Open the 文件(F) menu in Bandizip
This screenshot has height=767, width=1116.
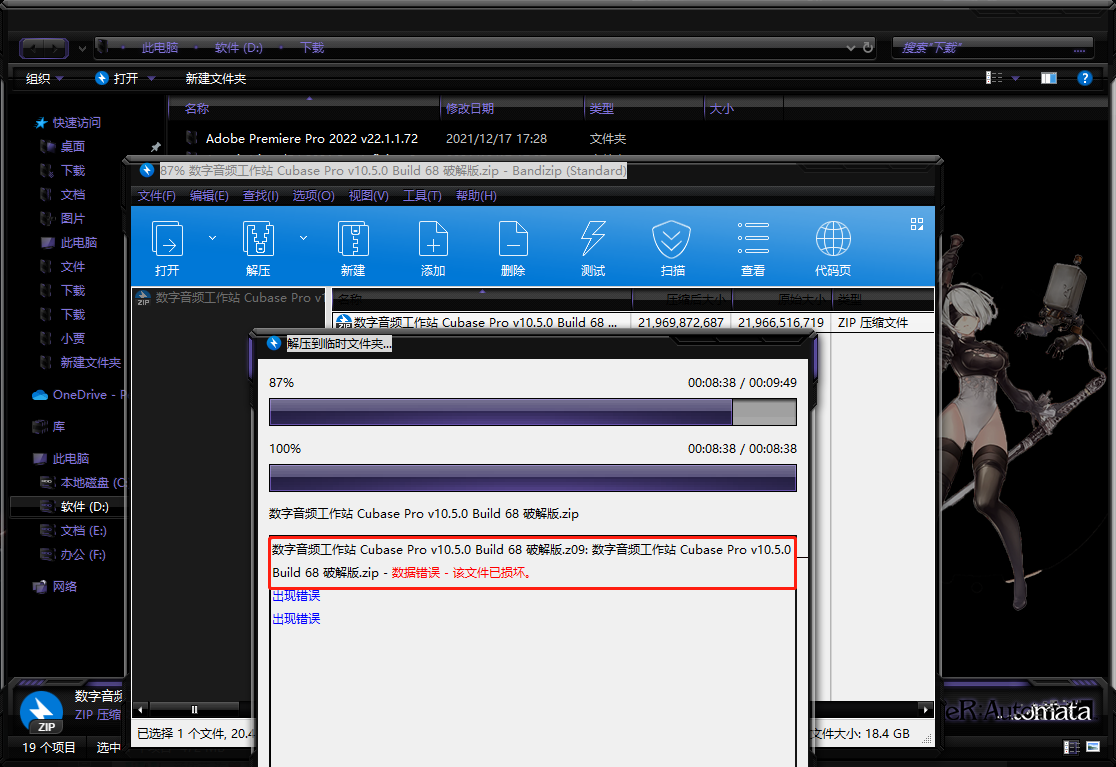[157, 196]
